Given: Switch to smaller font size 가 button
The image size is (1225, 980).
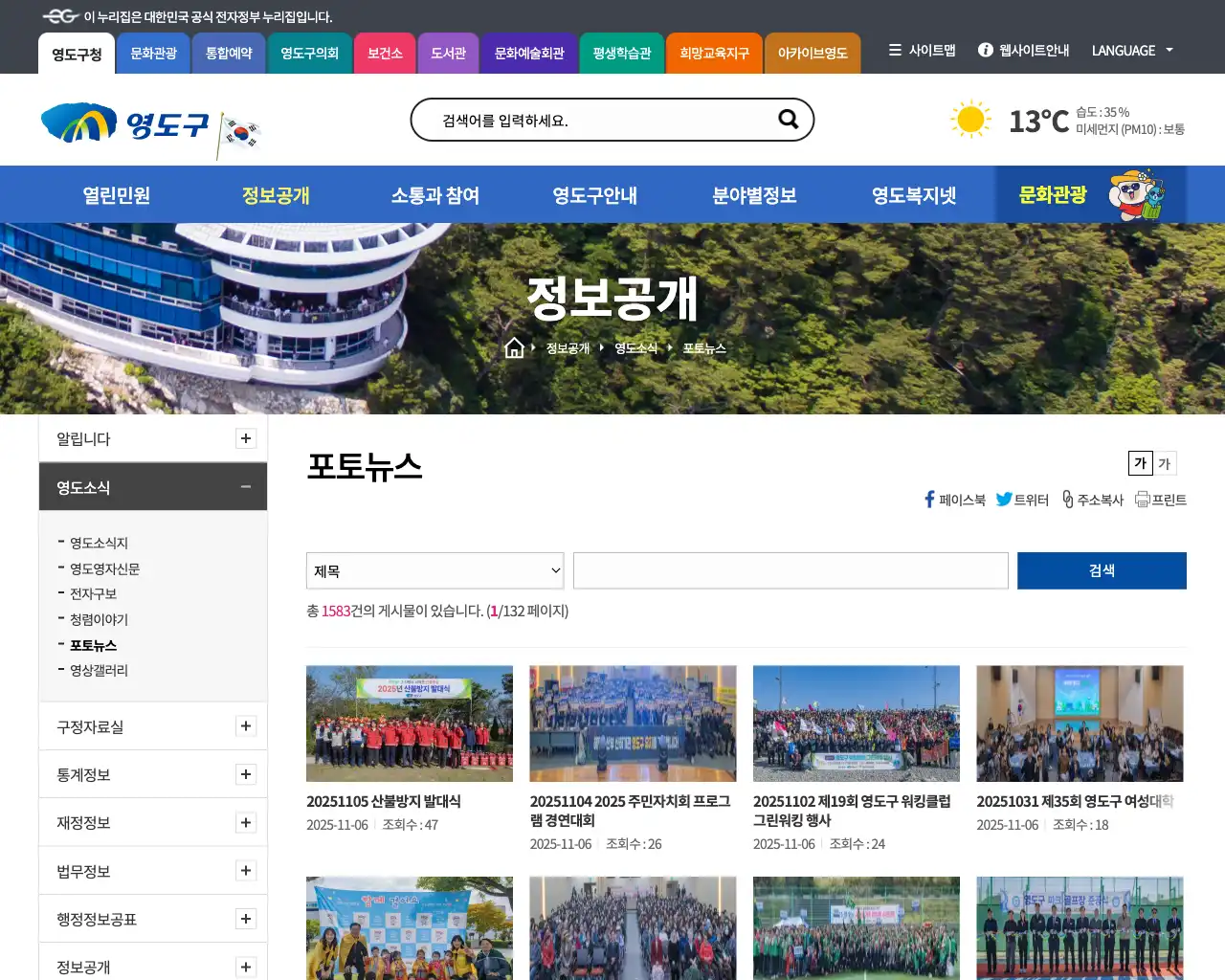Looking at the screenshot, I should click(1165, 463).
